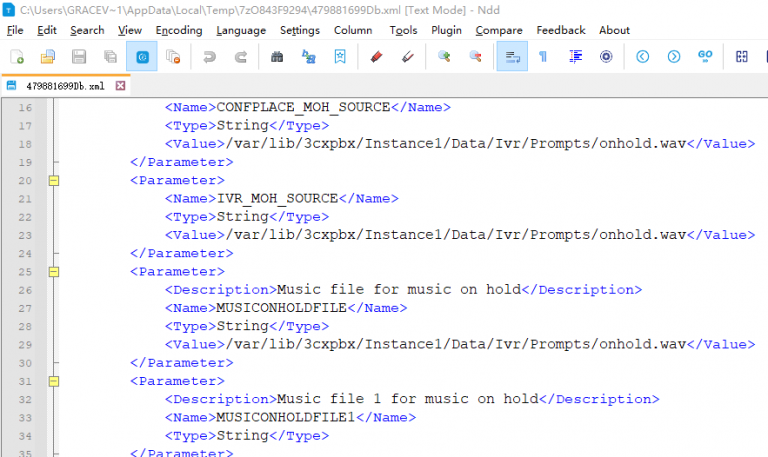Toggle the indent guide toolbar button
Image resolution: width=768 pixels, height=457 pixels.
575,57
